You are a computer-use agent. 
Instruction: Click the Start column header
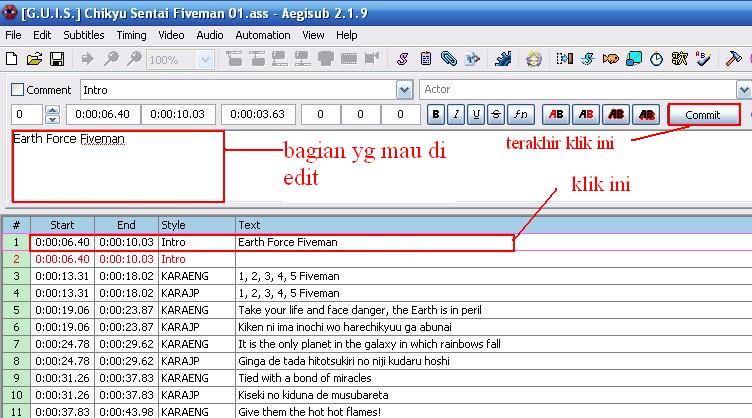click(x=62, y=225)
